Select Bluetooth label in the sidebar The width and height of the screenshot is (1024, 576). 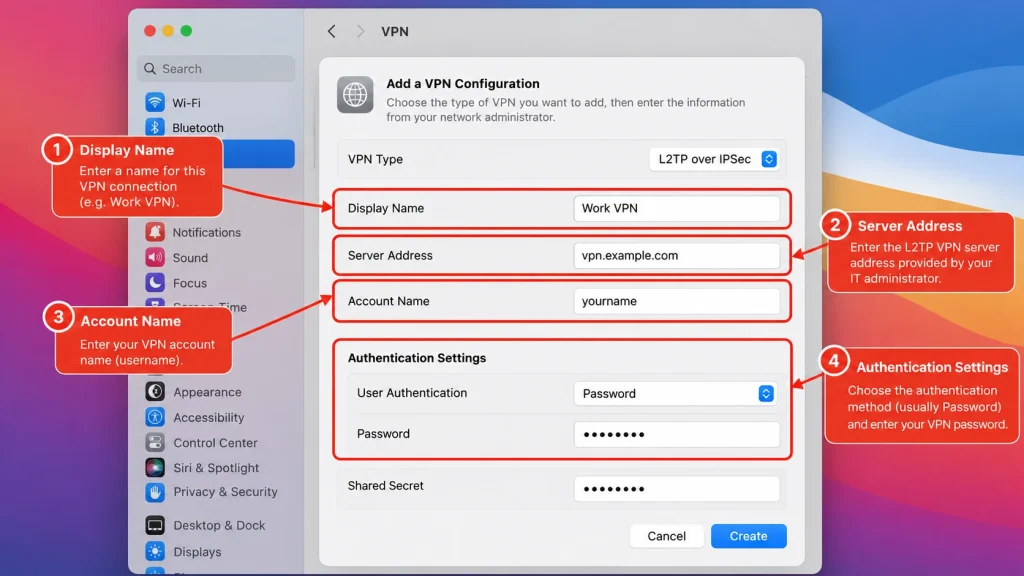point(198,127)
